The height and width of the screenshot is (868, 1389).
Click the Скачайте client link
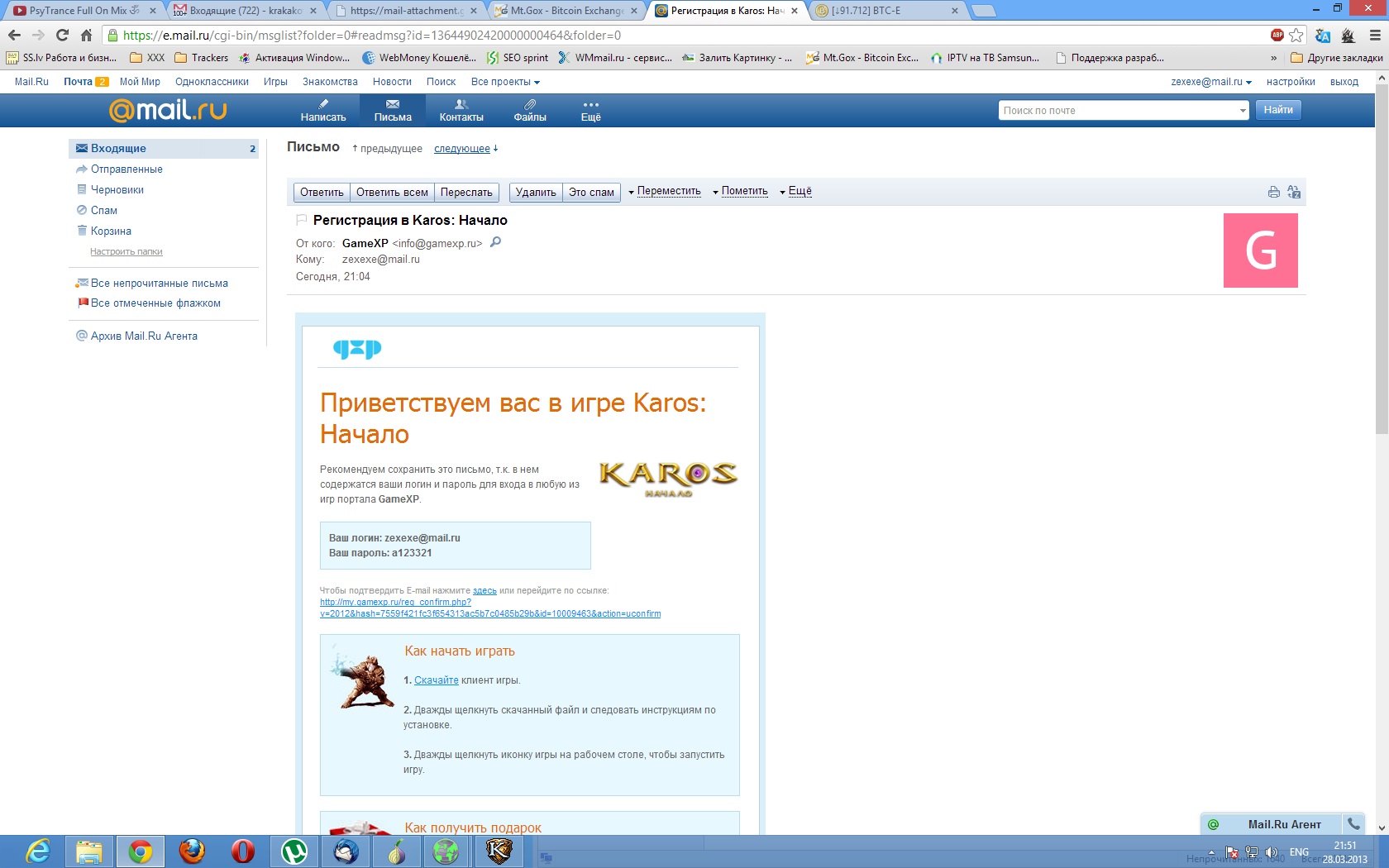point(436,680)
